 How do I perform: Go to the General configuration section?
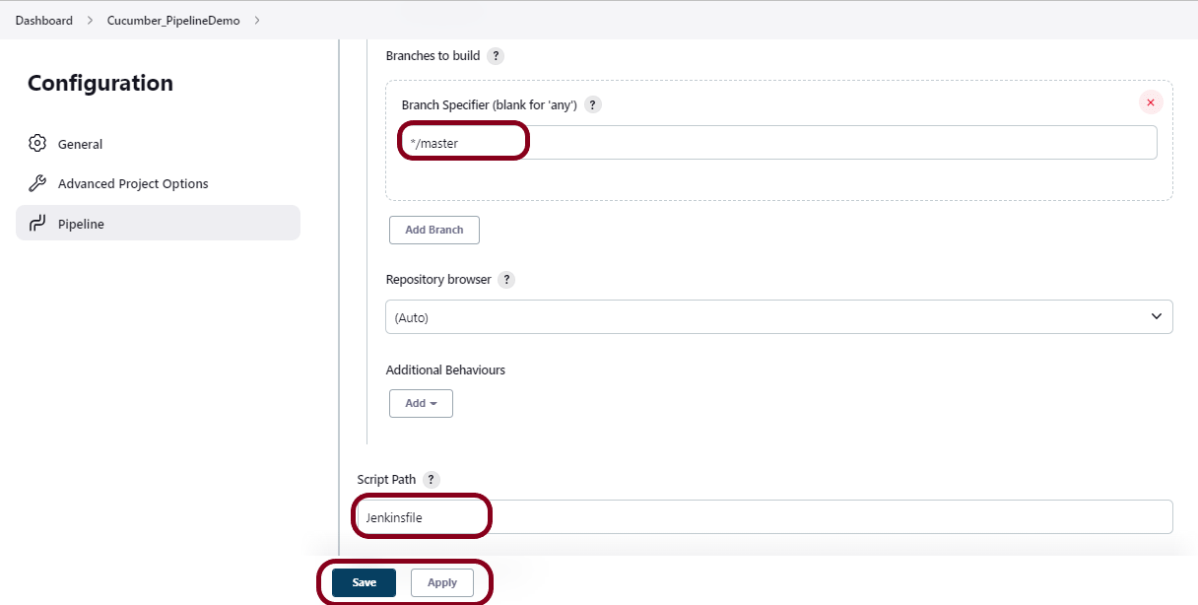(80, 144)
